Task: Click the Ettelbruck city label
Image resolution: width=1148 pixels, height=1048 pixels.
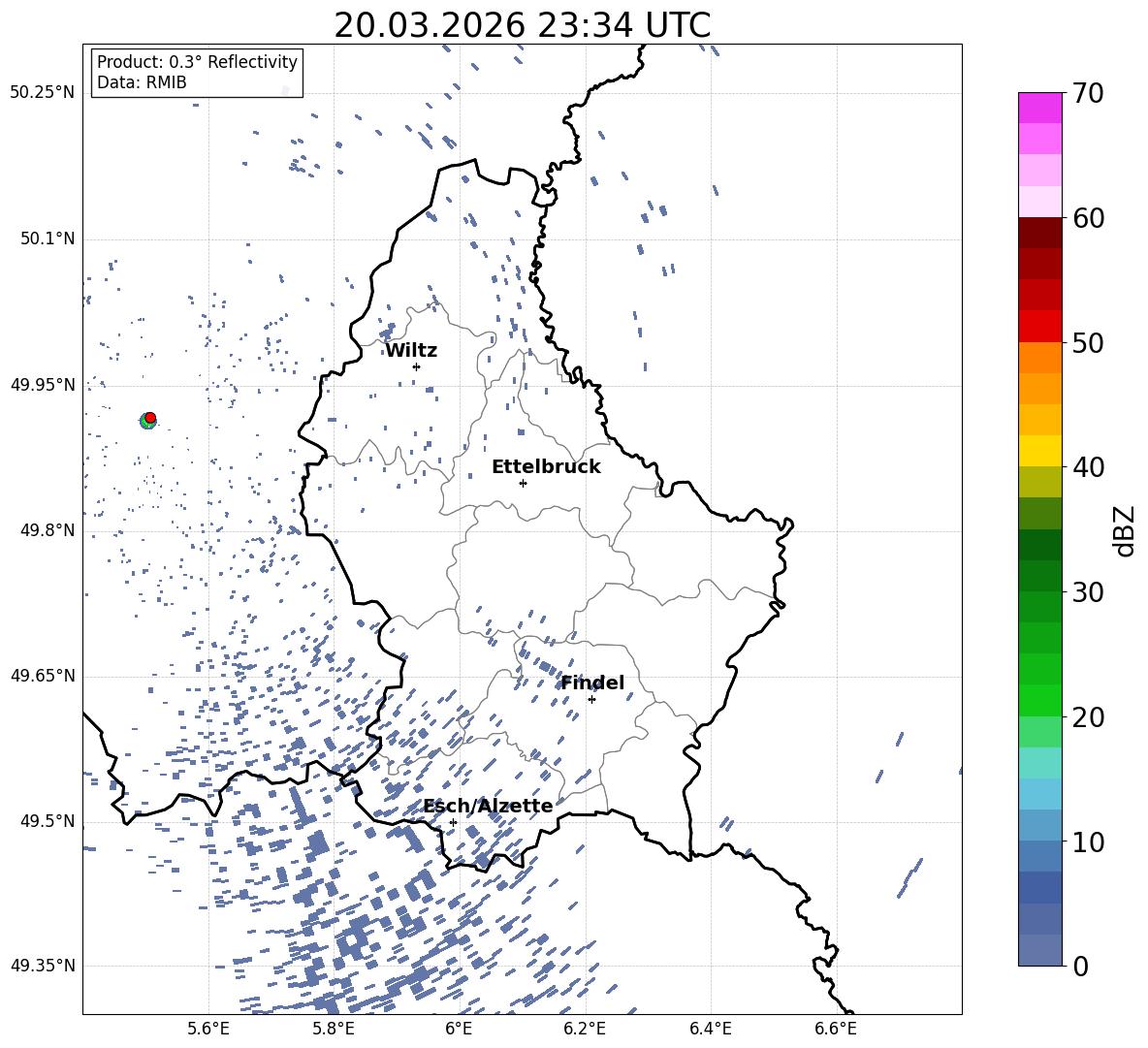Action: click(546, 467)
